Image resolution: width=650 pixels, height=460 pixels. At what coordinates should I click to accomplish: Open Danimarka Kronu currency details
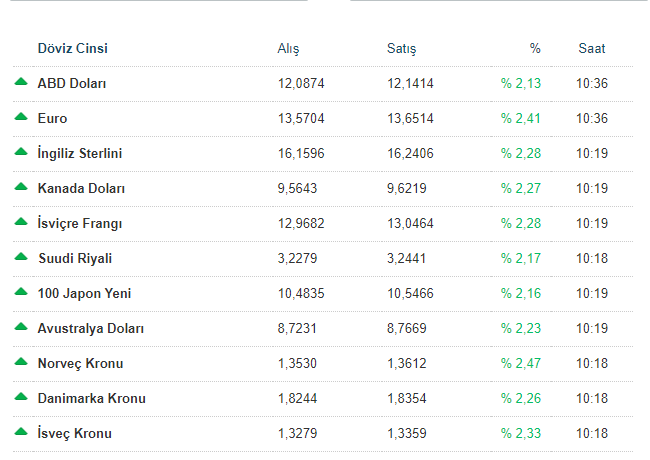pos(92,399)
